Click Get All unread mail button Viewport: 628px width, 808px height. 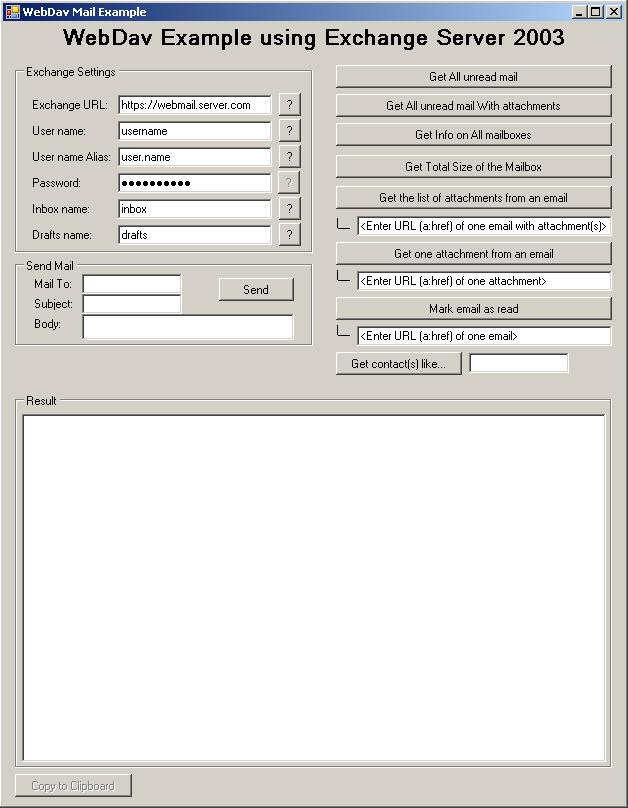(473, 77)
